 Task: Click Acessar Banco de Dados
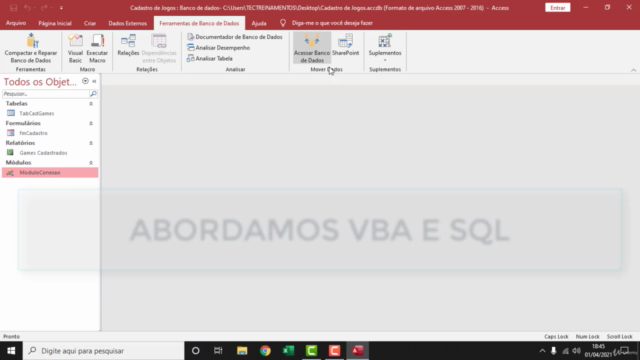point(312,48)
